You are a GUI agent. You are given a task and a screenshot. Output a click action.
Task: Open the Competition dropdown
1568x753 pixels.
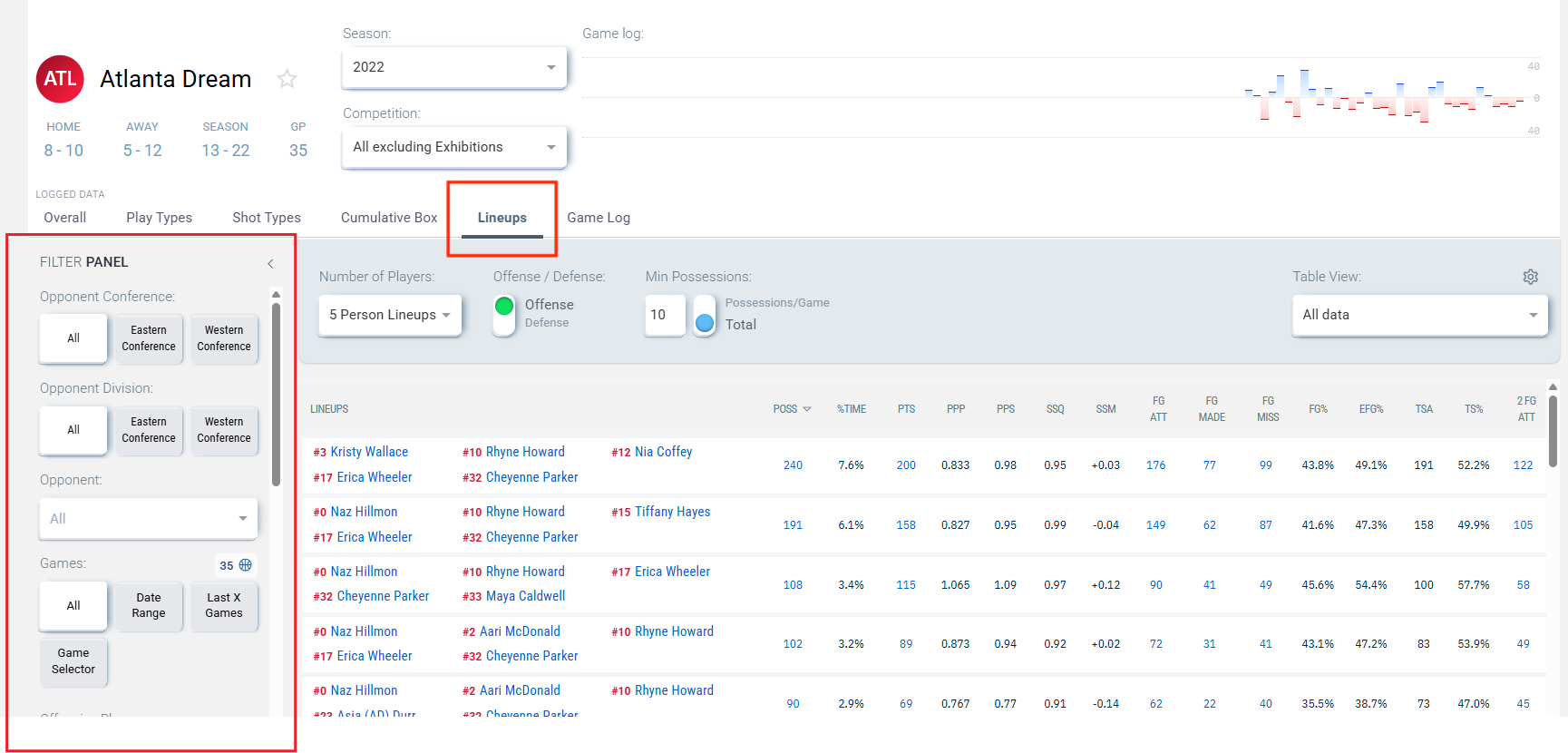454,147
